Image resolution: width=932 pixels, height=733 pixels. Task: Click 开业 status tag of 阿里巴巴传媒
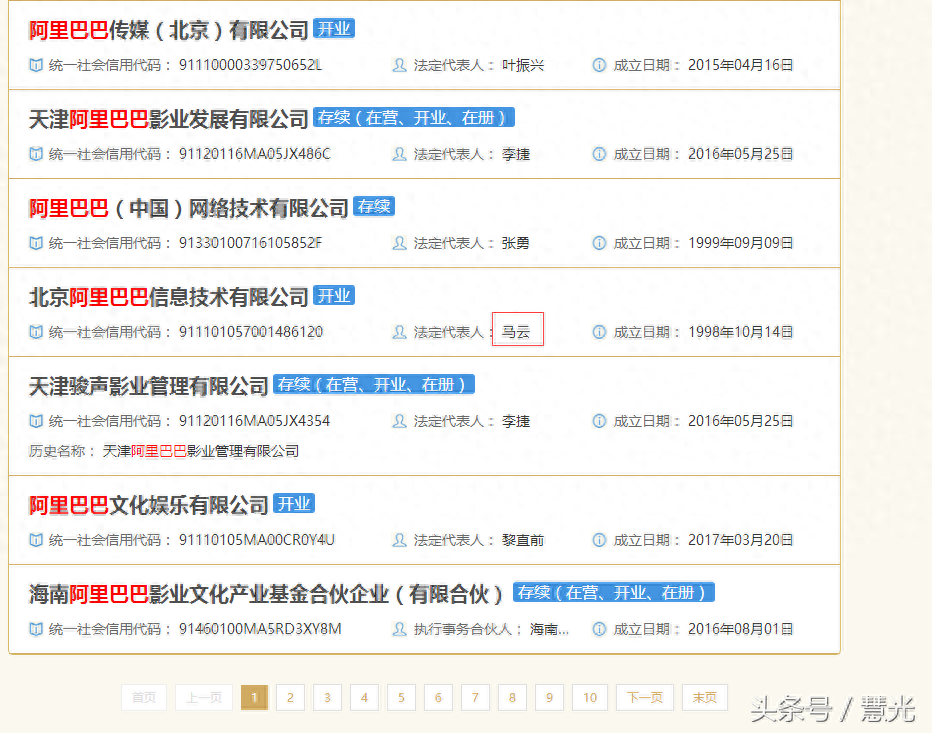coord(334,29)
